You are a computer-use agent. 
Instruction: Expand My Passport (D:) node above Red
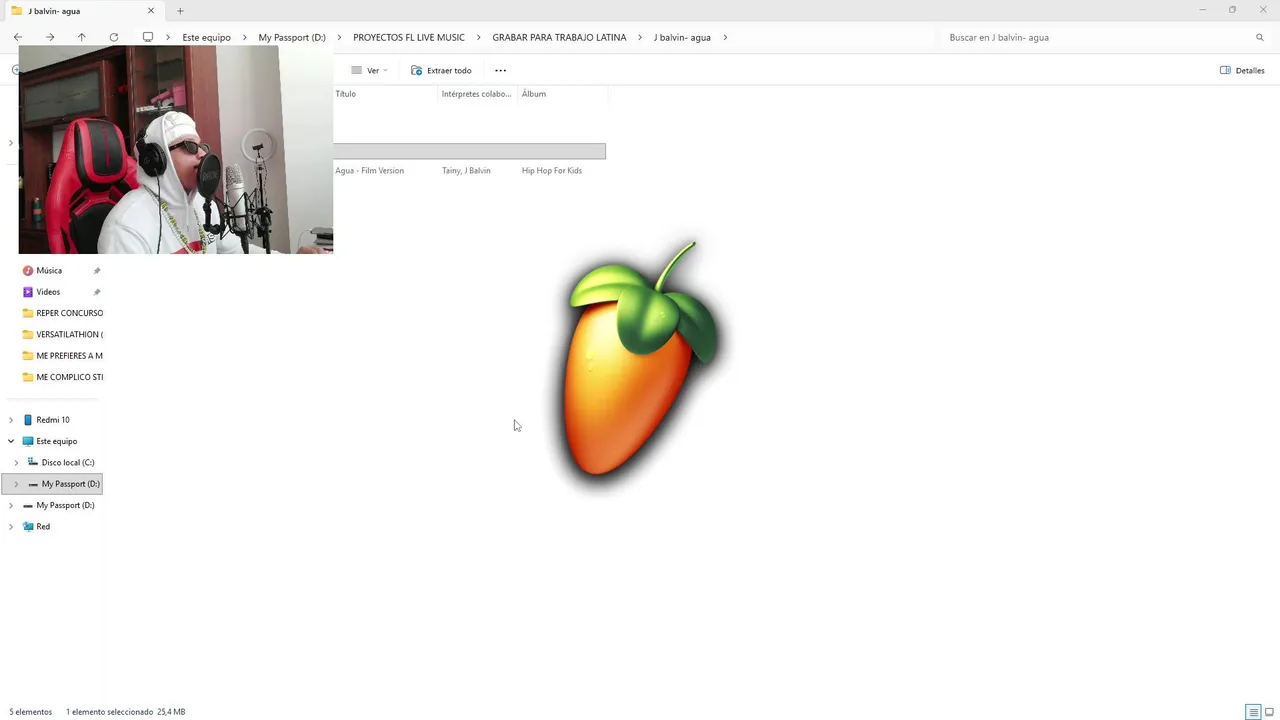click(11, 505)
